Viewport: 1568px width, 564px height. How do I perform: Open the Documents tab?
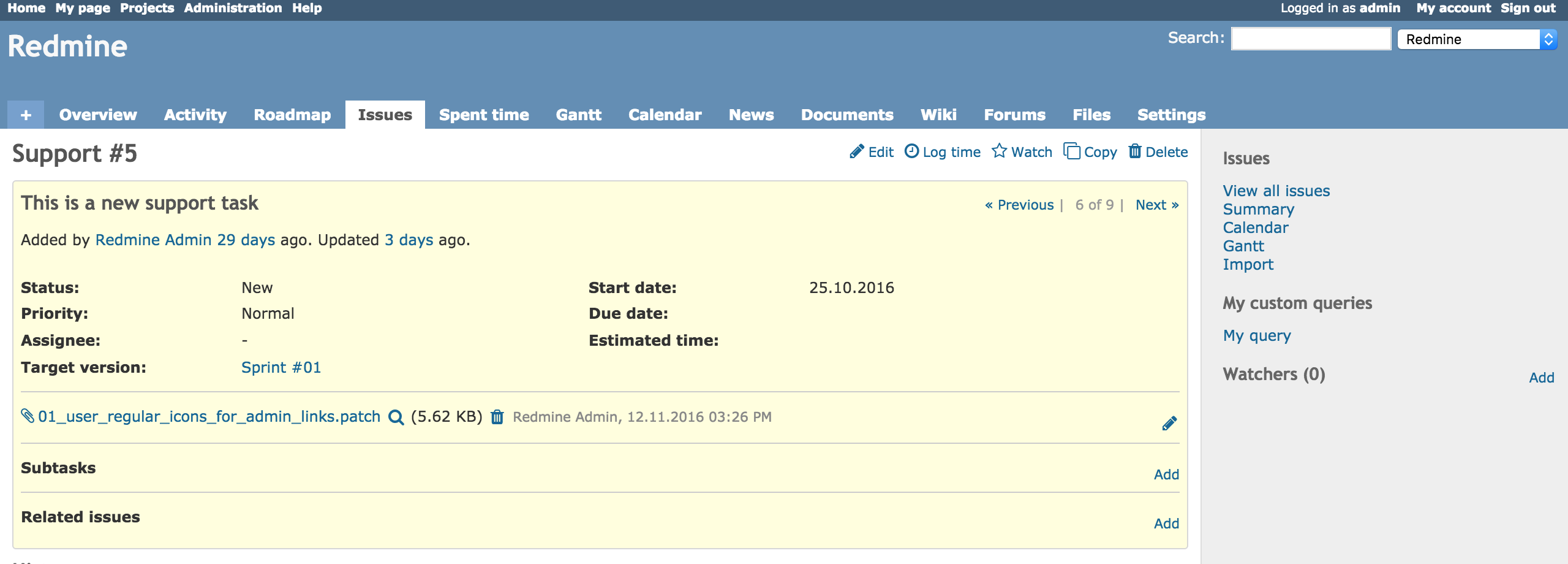click(847, 115)
